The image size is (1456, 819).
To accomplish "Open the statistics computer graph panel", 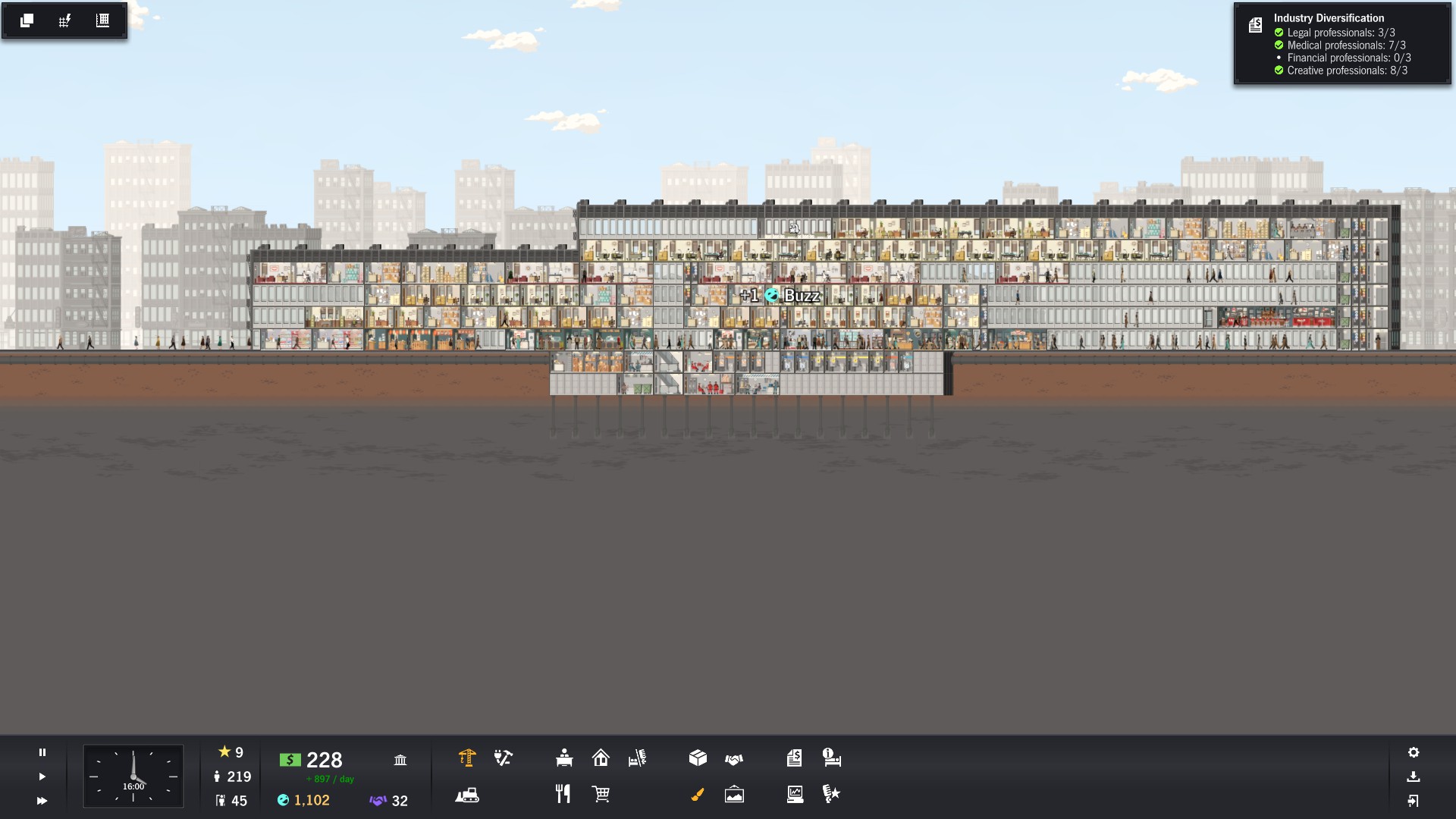I will click(x=795, y=794).
